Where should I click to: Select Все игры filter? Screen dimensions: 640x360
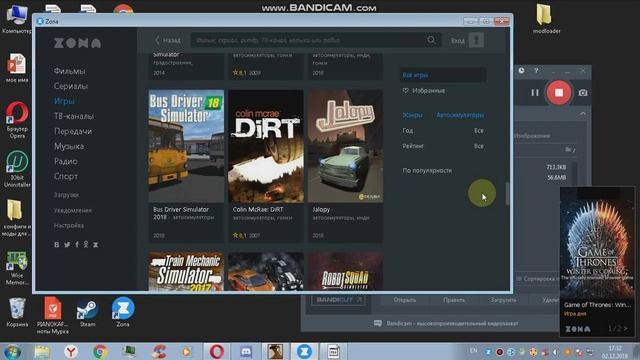443,75
